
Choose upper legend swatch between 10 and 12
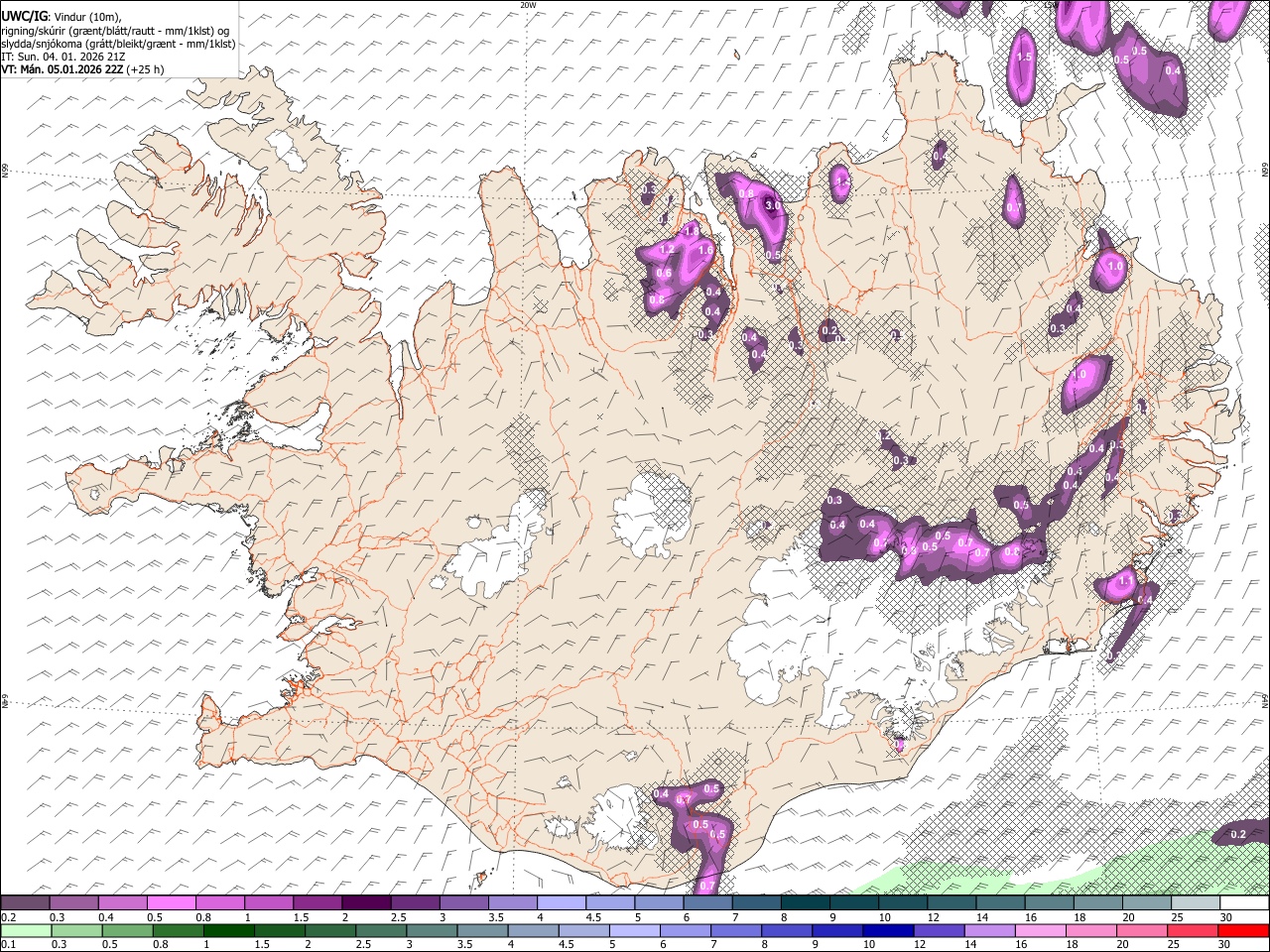click(902, 903)
